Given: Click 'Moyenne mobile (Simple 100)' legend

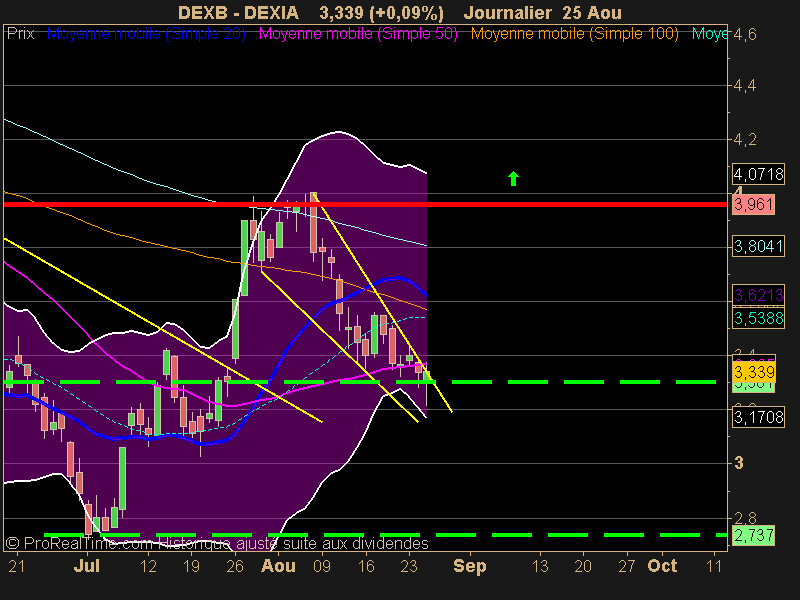Looking at the screenshot, I should [x=574, y=34].
